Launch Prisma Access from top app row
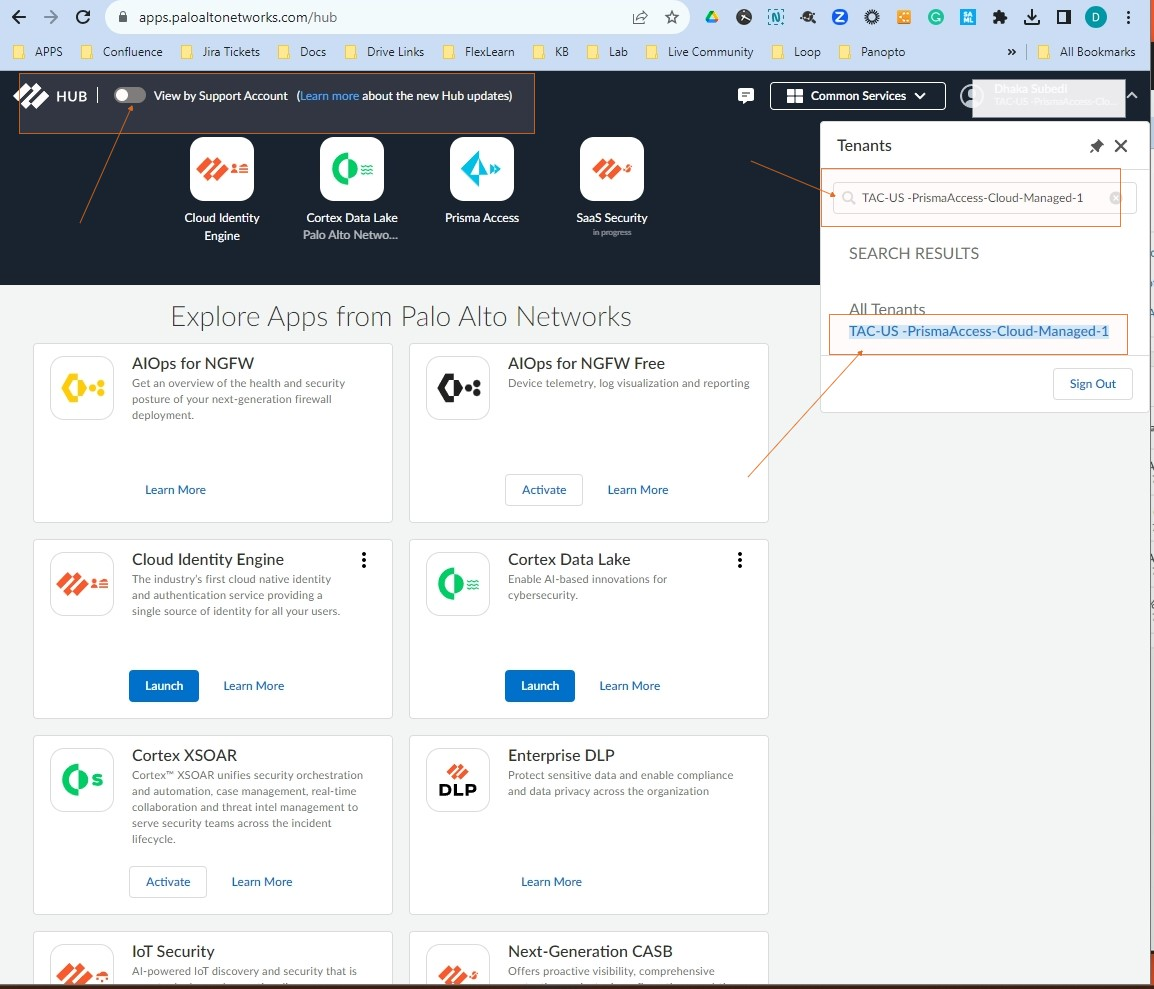 point(482,169)
